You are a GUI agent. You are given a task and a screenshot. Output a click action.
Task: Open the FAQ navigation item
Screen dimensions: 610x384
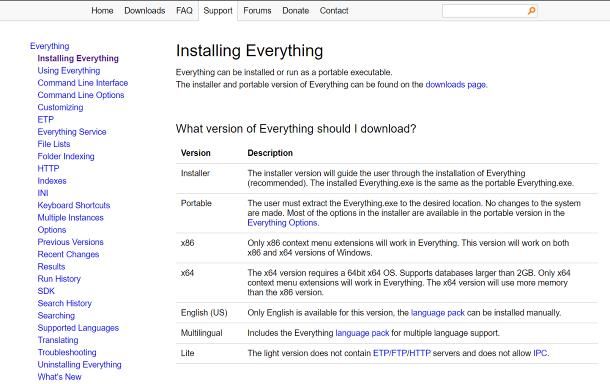pos(184,11)
